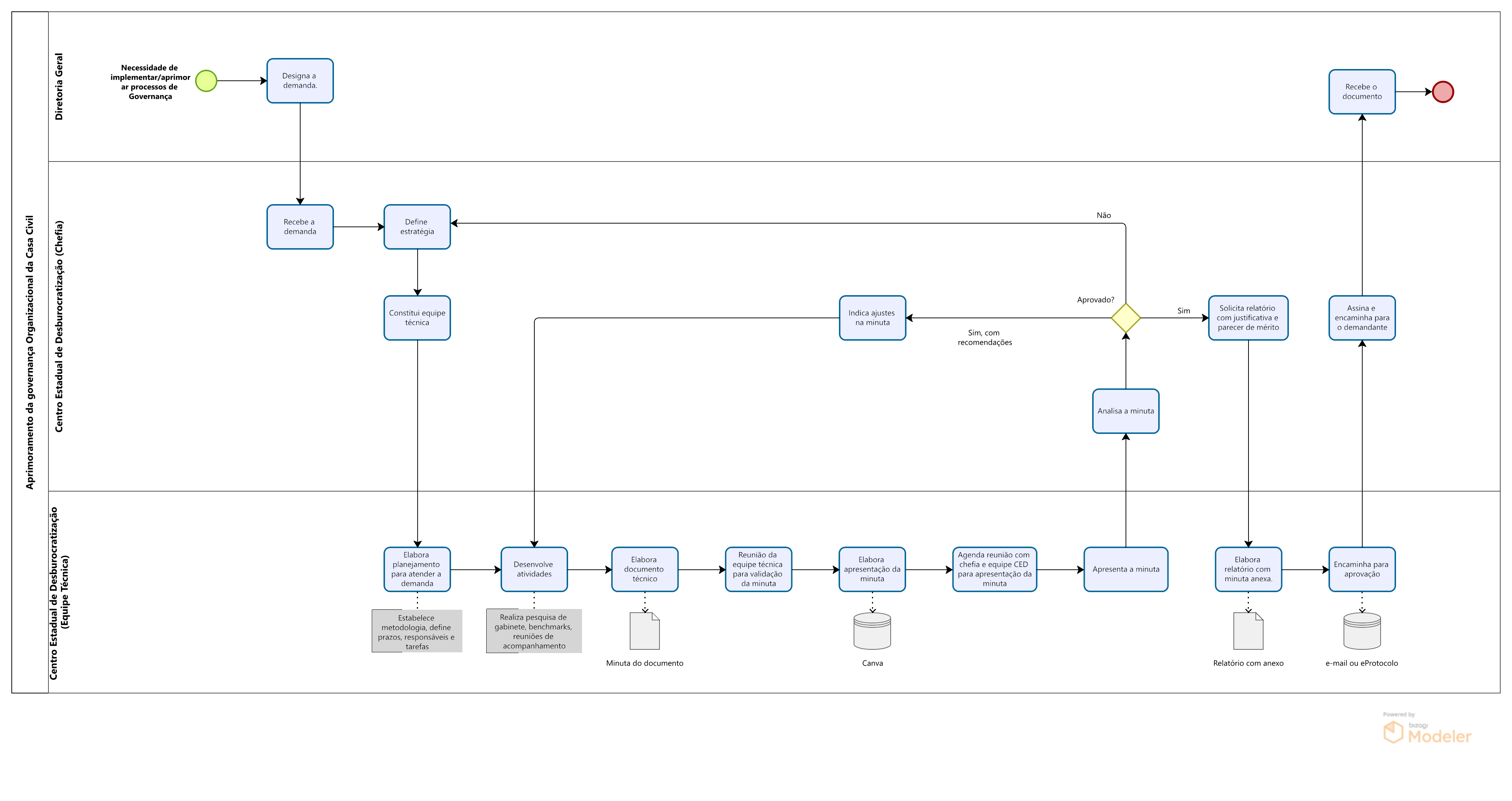Select 'Assina e encaminha para o demandante' task
The width and height of the screenshot is (1512, 801).
click(x=1362, y=318)
